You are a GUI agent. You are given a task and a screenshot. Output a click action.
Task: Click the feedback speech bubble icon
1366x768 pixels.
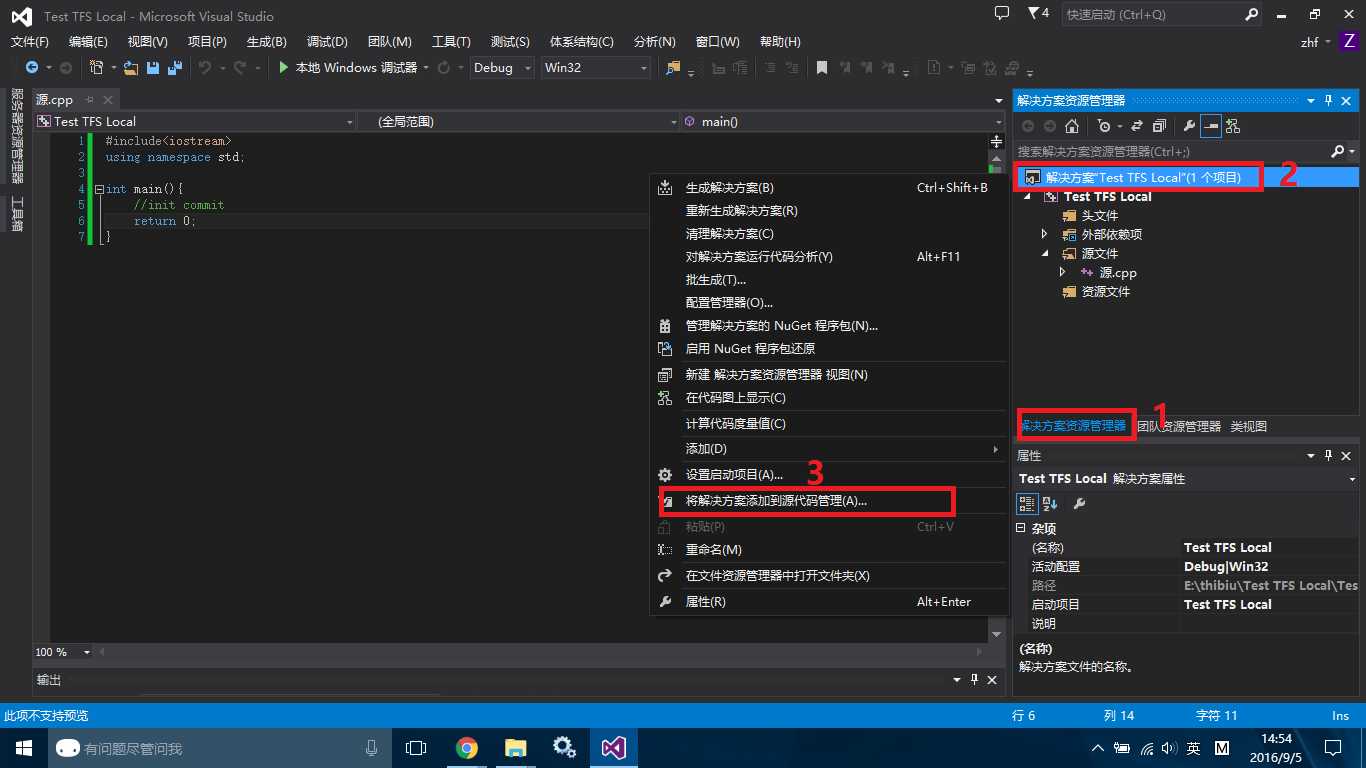pos(1002,14)
